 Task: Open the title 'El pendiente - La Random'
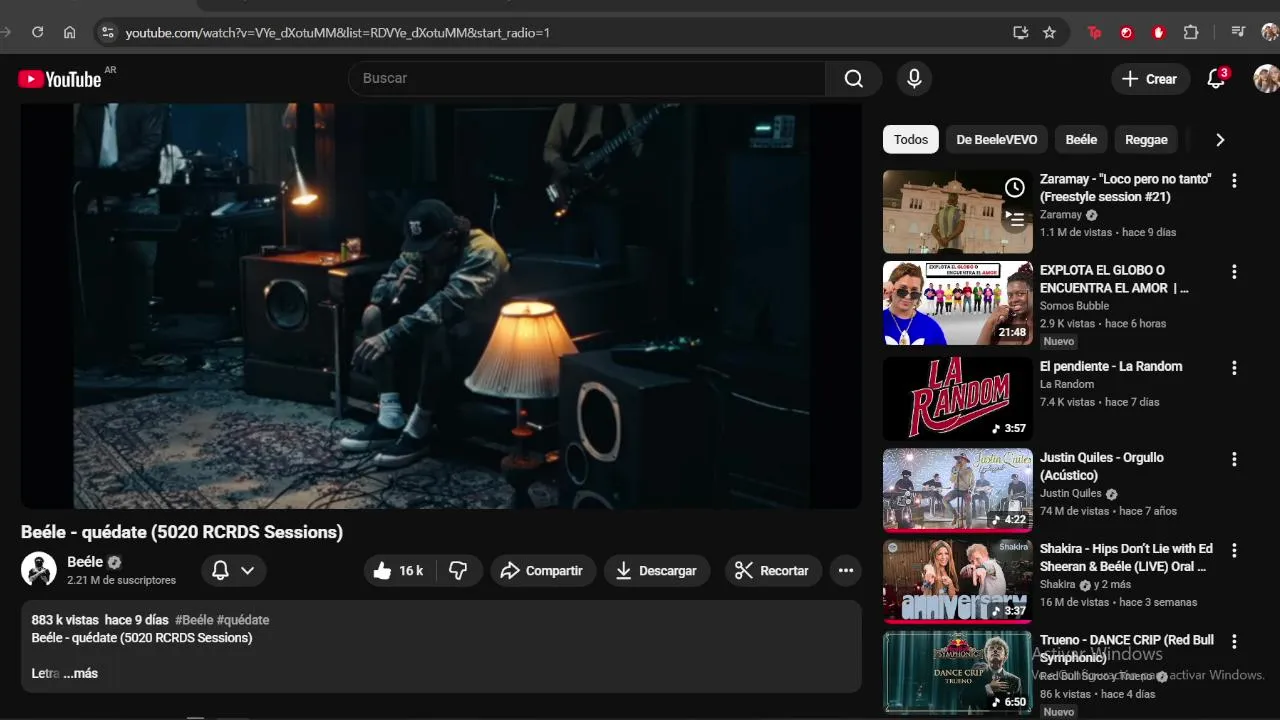pos(1111,366)
